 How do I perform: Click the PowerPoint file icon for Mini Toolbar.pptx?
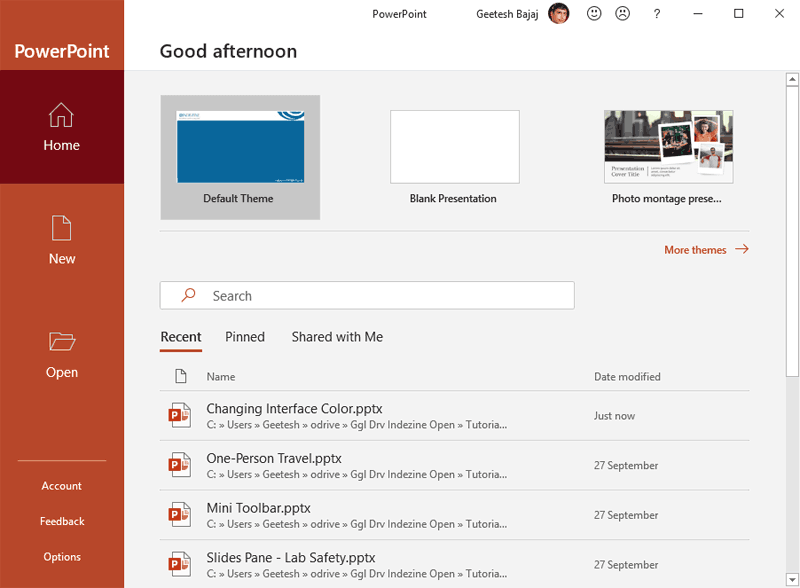180,515
